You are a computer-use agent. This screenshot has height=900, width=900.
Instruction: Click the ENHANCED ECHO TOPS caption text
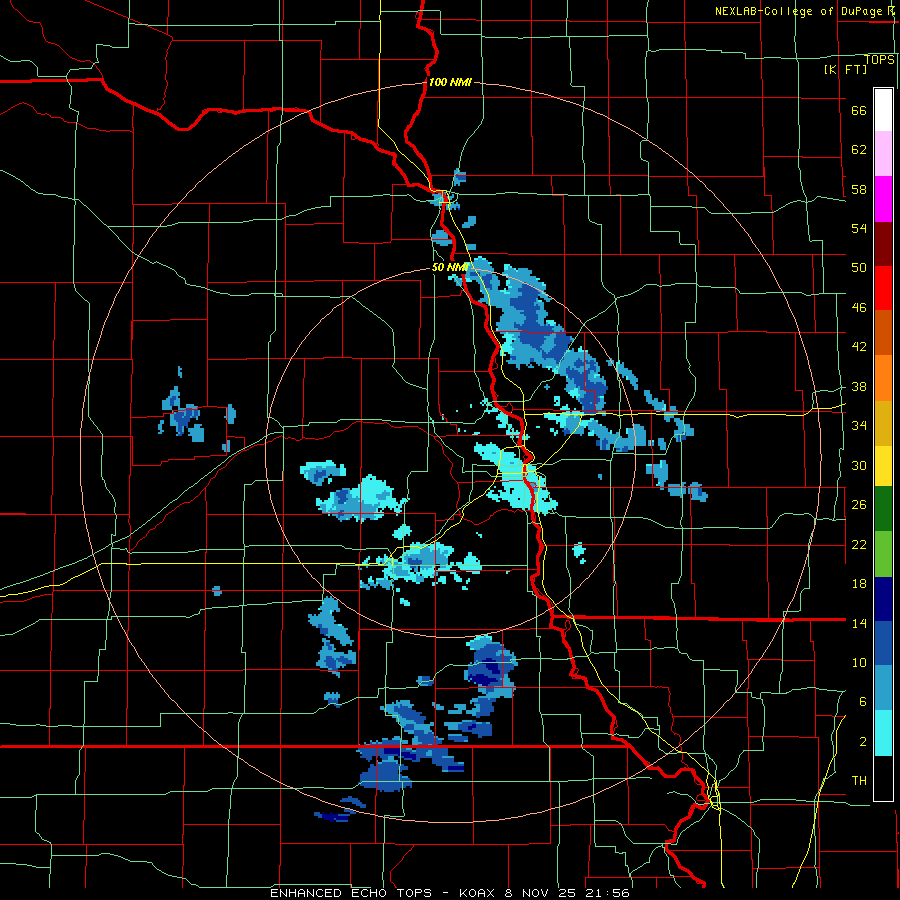tap(350, 893)
